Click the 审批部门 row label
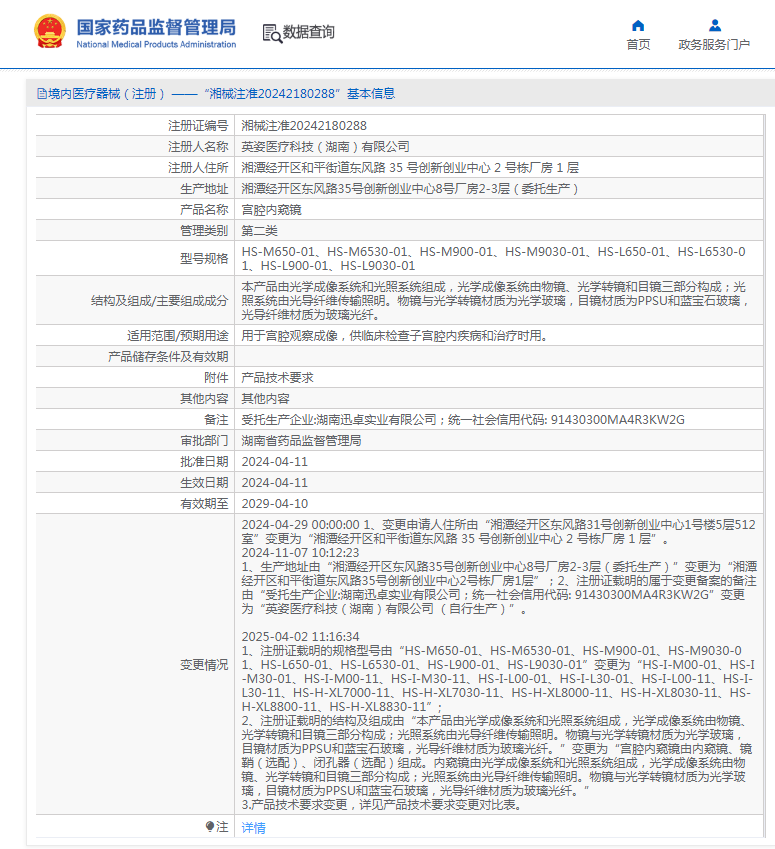Image resolution: width=775 pixels, height=849 pixels. [x=204, y=441]
